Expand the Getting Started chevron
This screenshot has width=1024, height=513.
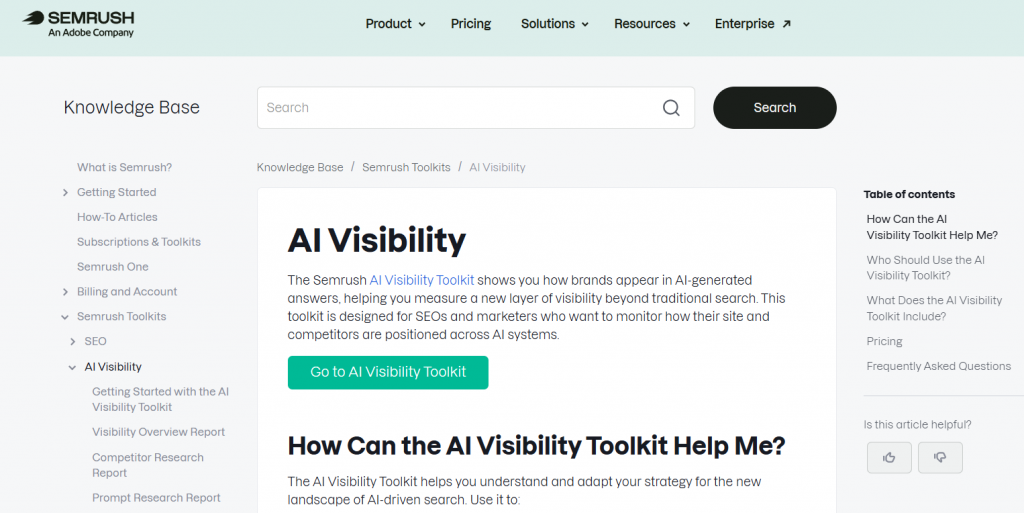(65, 193)
